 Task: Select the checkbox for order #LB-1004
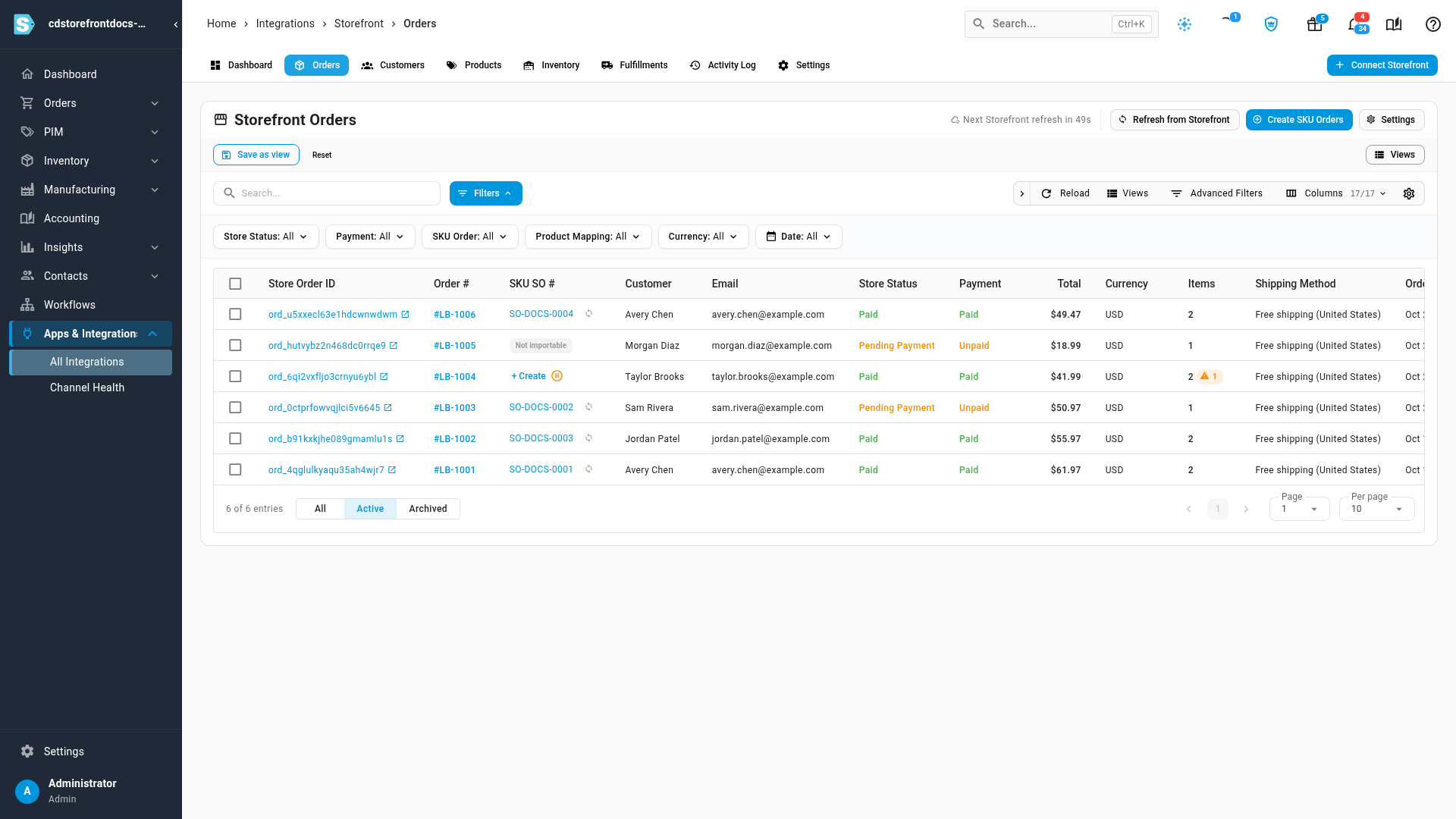pyautogui.click(x=235, y=376)
